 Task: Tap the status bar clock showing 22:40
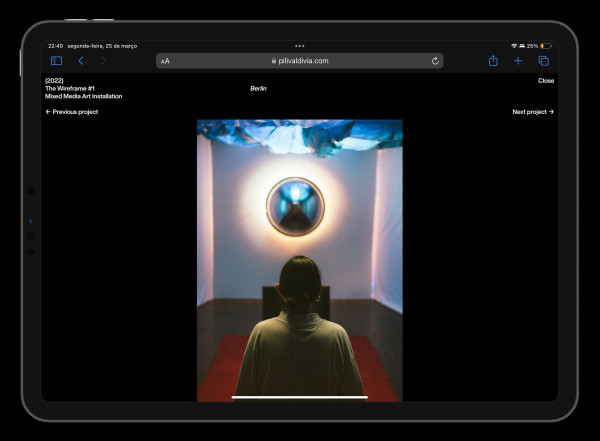[x=55, y=45]
